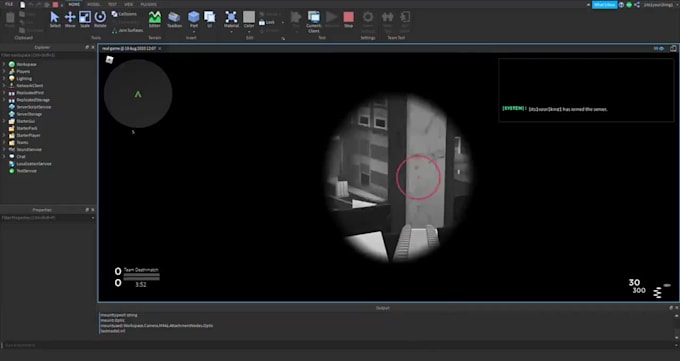
Task: Toggle the Lock tool in Edit group
Action: click(267, 22)
